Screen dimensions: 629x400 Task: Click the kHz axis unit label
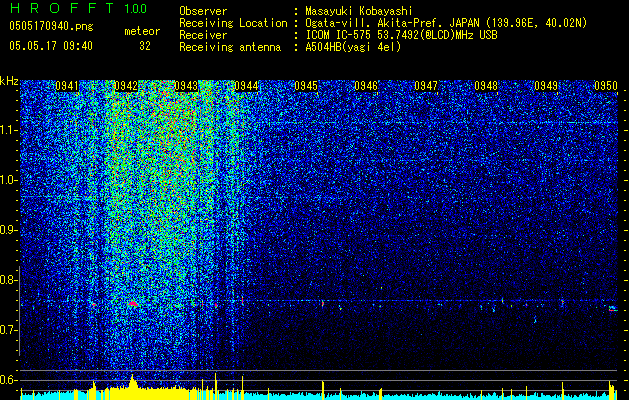[9, 81]
